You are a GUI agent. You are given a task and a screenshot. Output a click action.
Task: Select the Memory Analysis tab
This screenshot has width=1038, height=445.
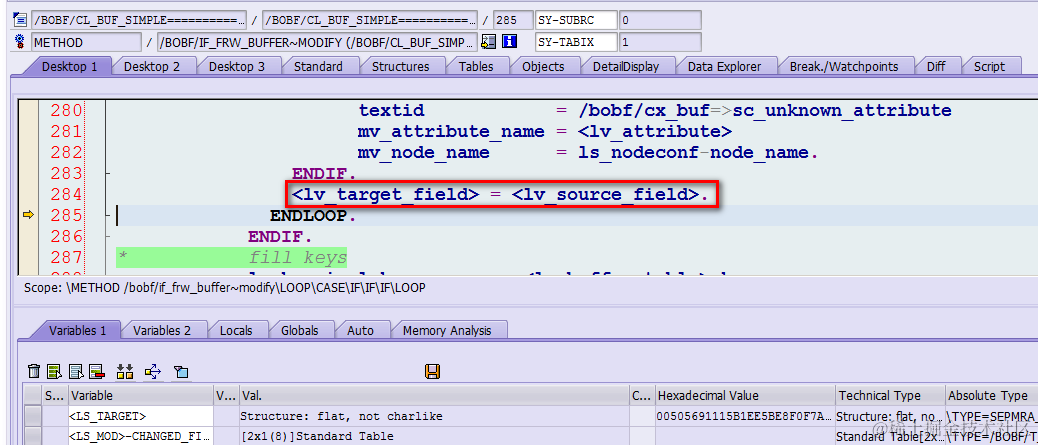tap(447, 330)
